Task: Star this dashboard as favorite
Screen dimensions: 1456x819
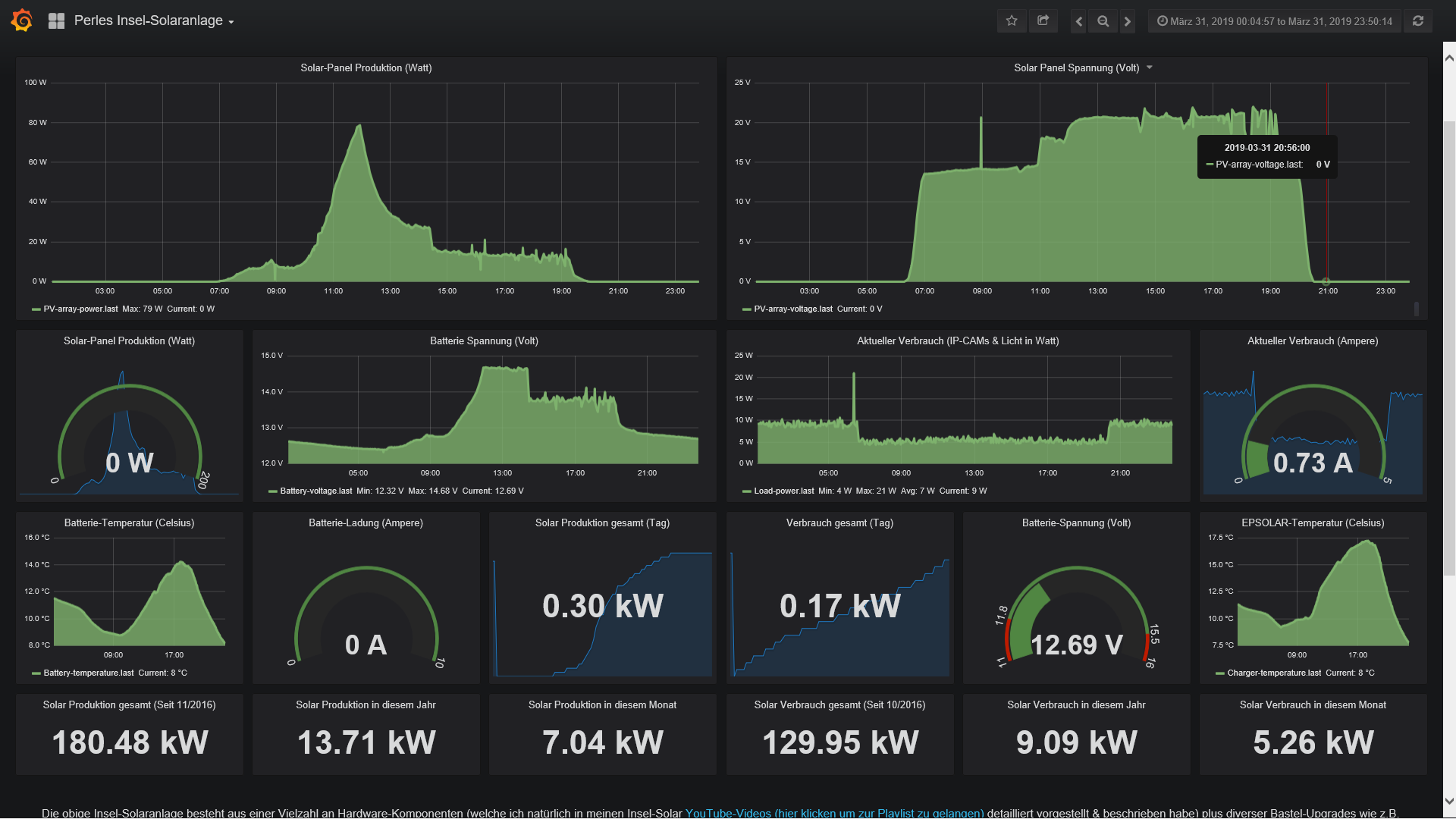Action: pyautogui.click(x=1011, y=21)
